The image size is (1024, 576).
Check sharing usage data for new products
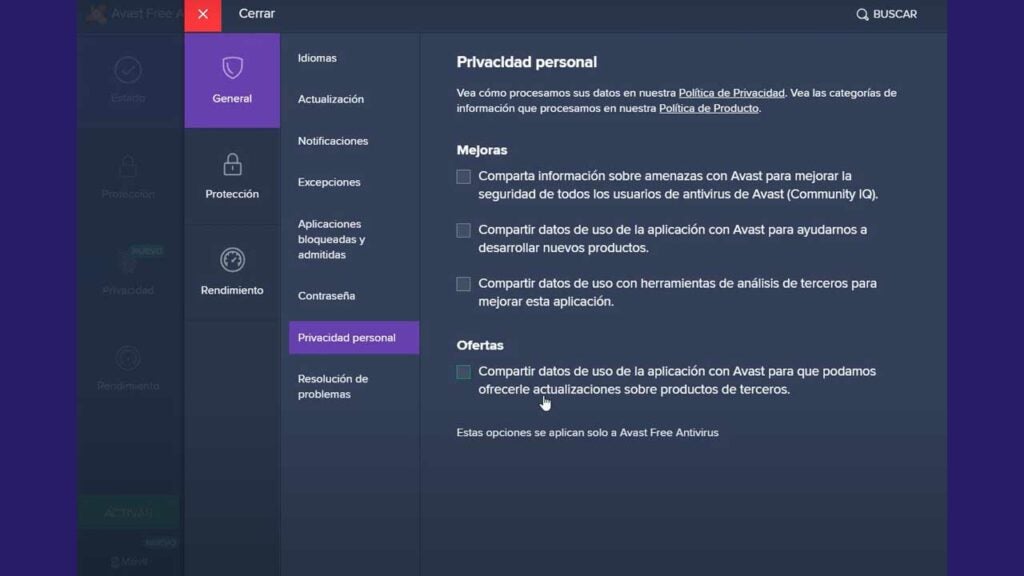coord(464,230)
